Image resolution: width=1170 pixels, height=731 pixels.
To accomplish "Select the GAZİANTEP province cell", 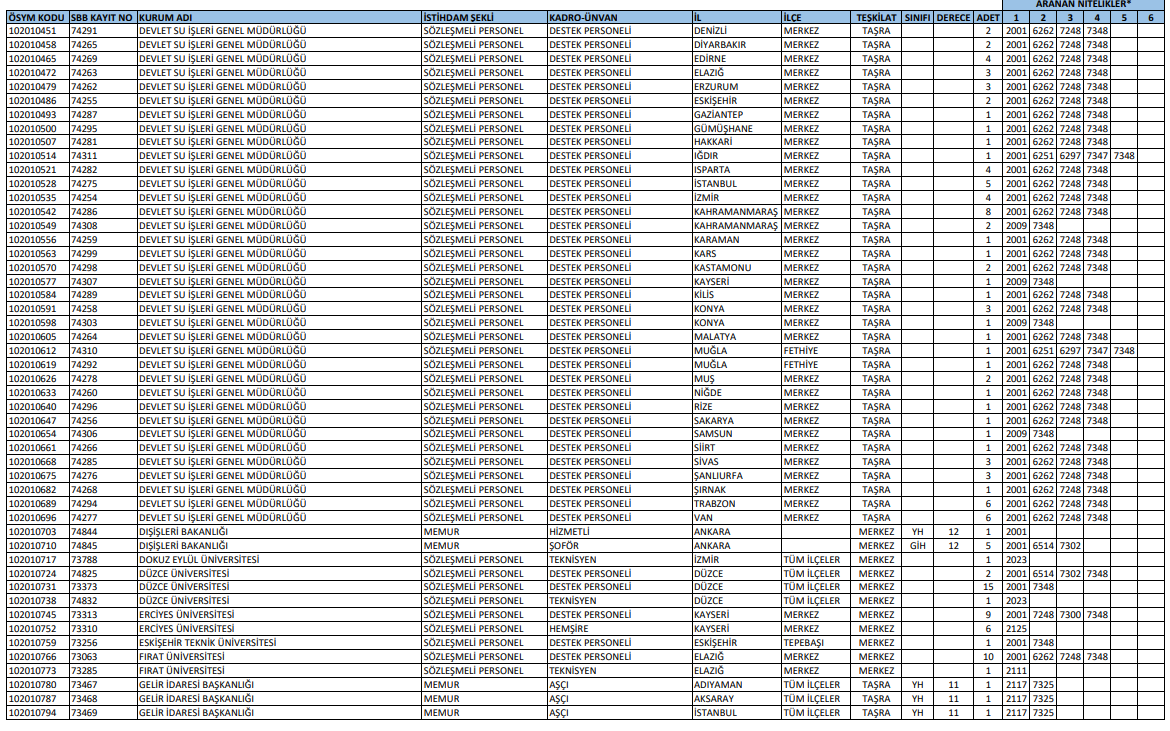I will [x=735, y=115].
